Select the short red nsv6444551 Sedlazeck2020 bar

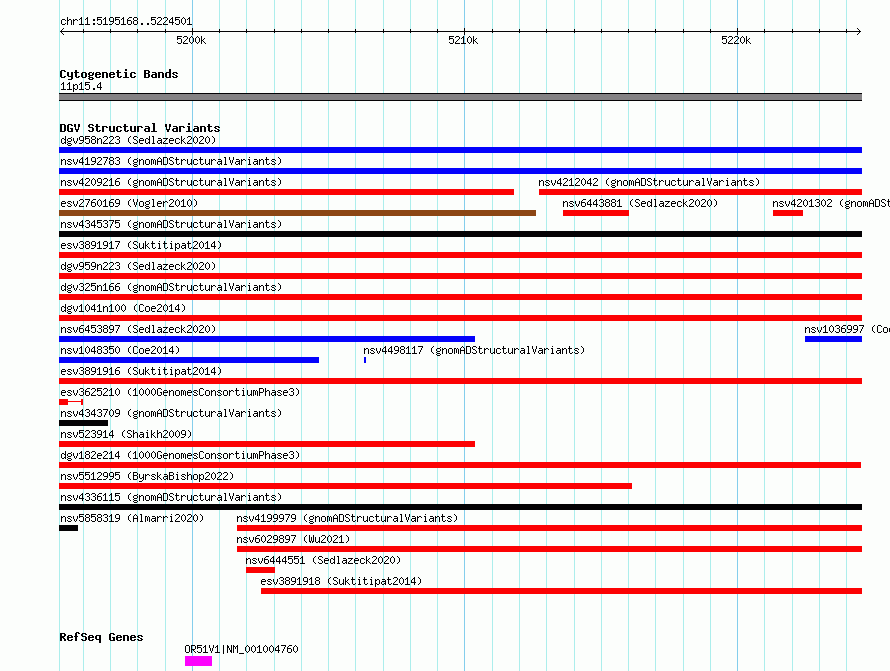tap(260, 570)
